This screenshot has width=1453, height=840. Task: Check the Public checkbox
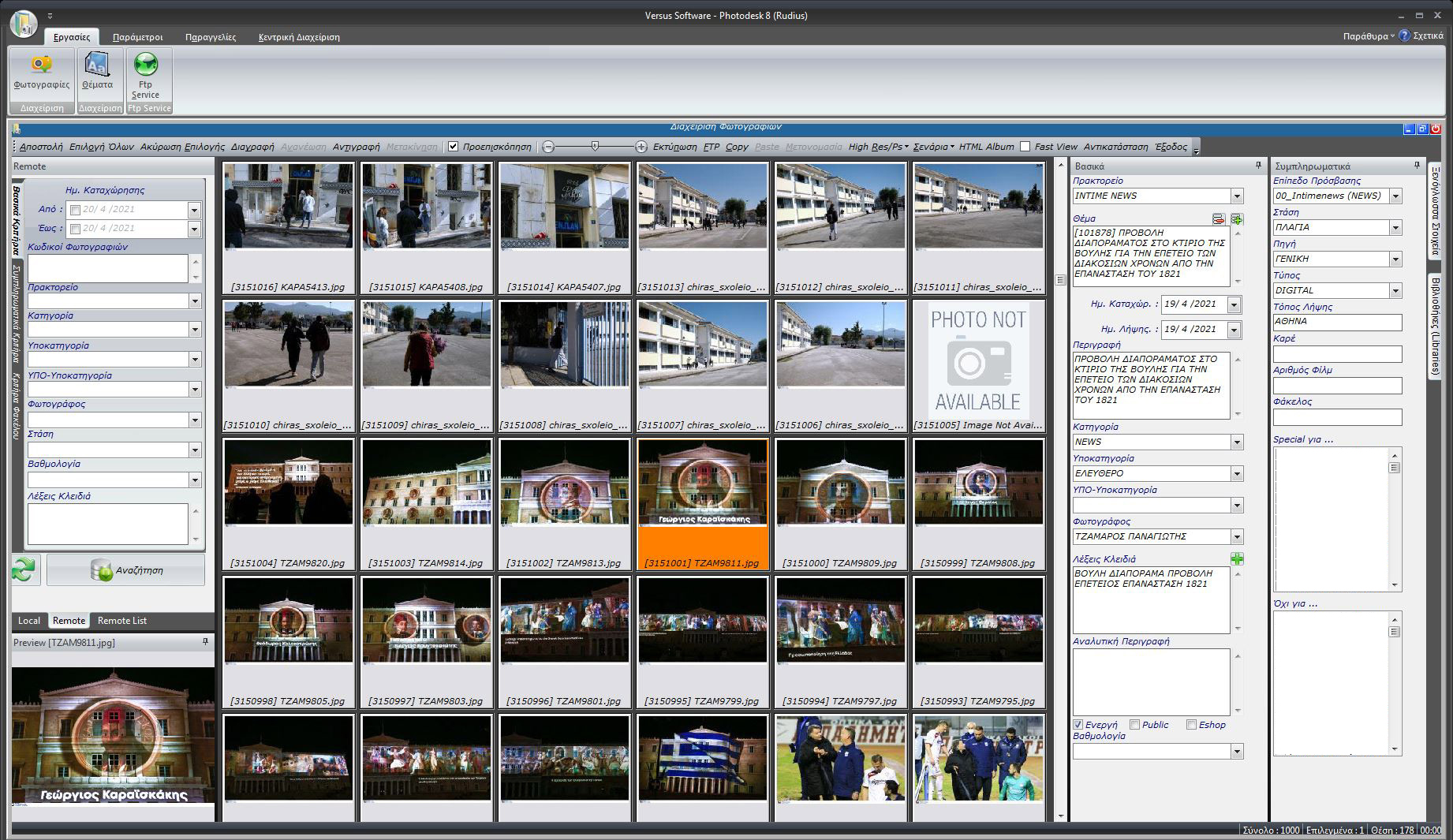point(1134,725)
